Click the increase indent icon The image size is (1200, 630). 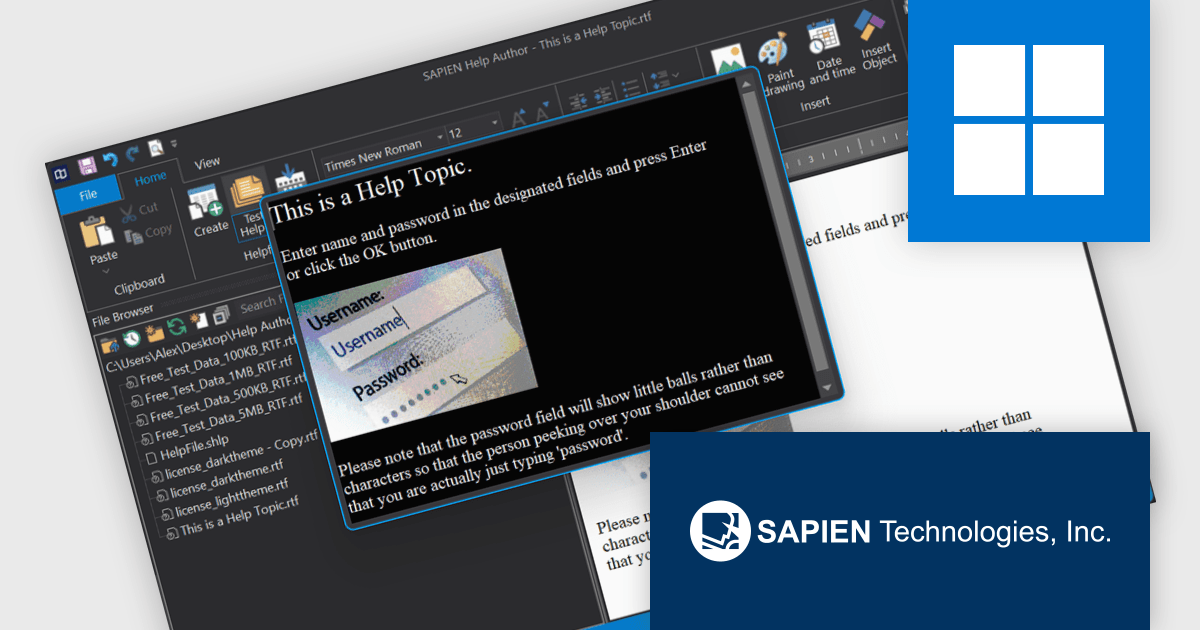[603, 96]
